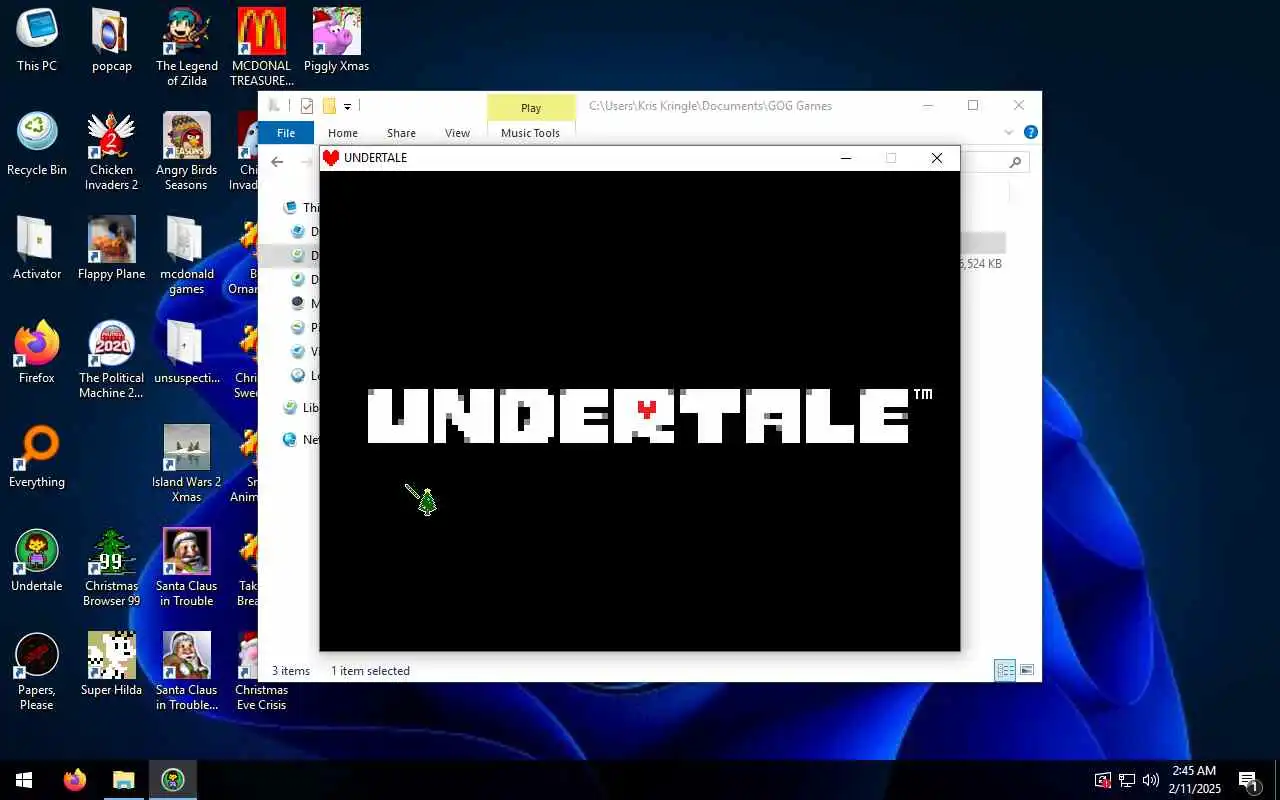Open Firefox from the taskbar
The image size is (1280, 800).
[75, 780]
